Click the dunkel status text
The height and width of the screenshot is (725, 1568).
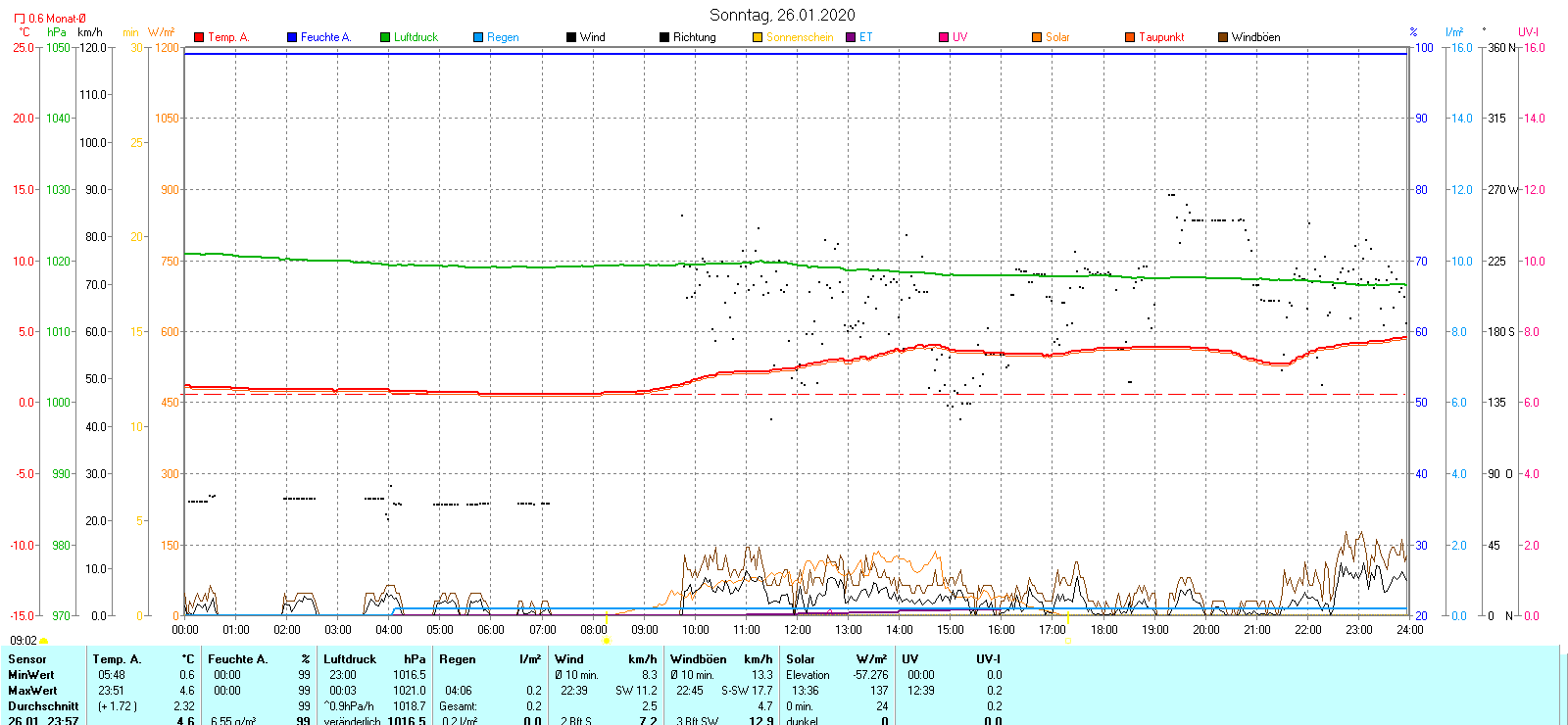click(804, 721)
